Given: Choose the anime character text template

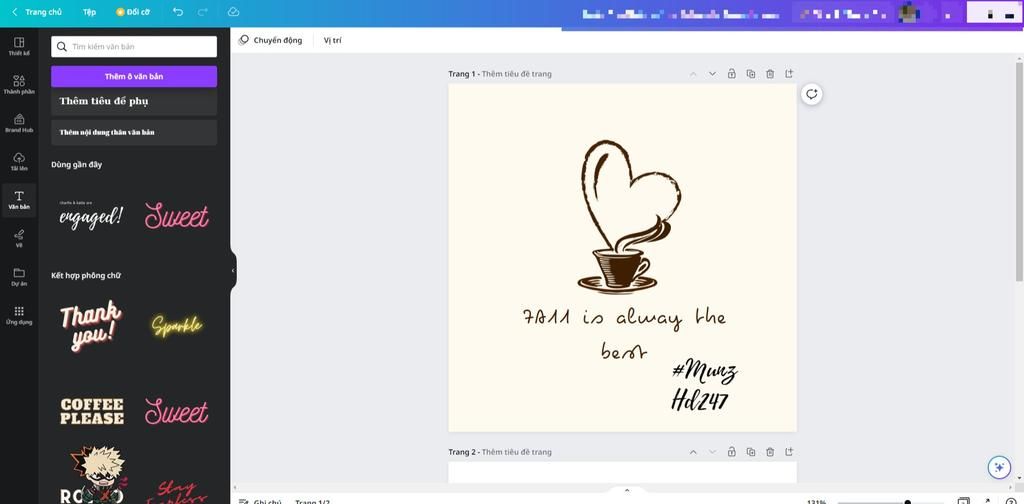Looking at the screenshot, I should 91,475.
